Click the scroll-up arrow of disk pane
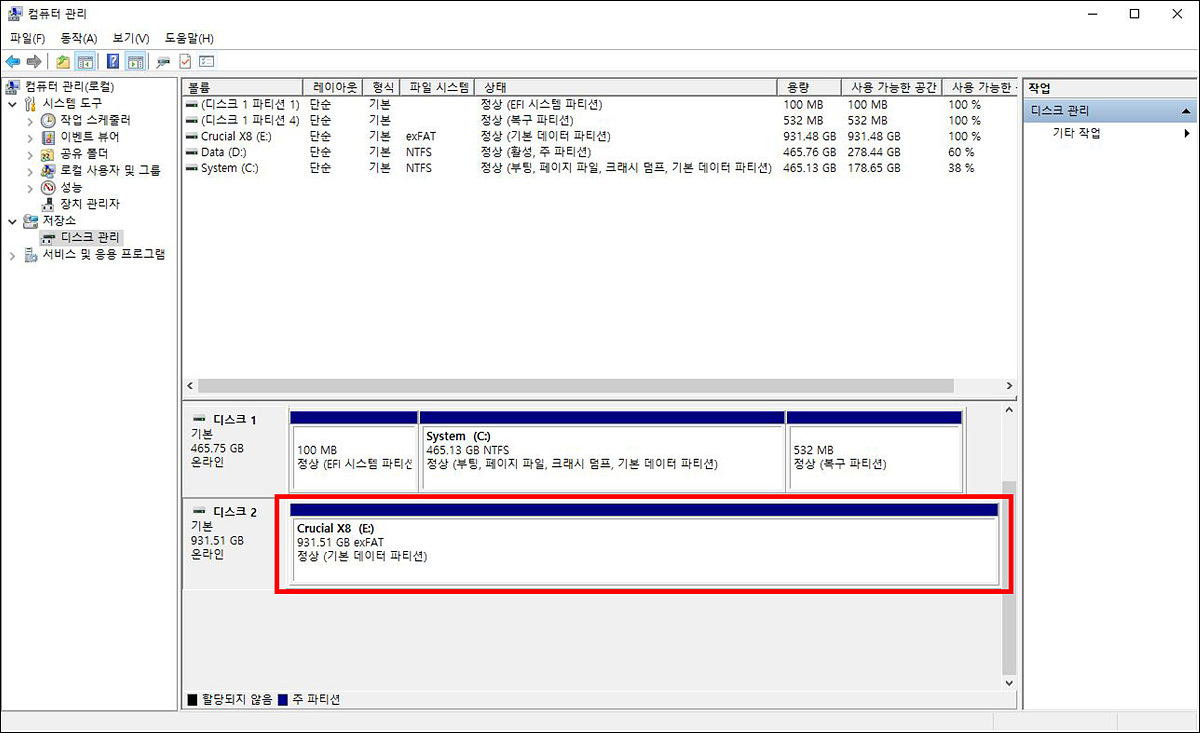The width and height of the screenshot is (1200, 733). coord(1008,410)
